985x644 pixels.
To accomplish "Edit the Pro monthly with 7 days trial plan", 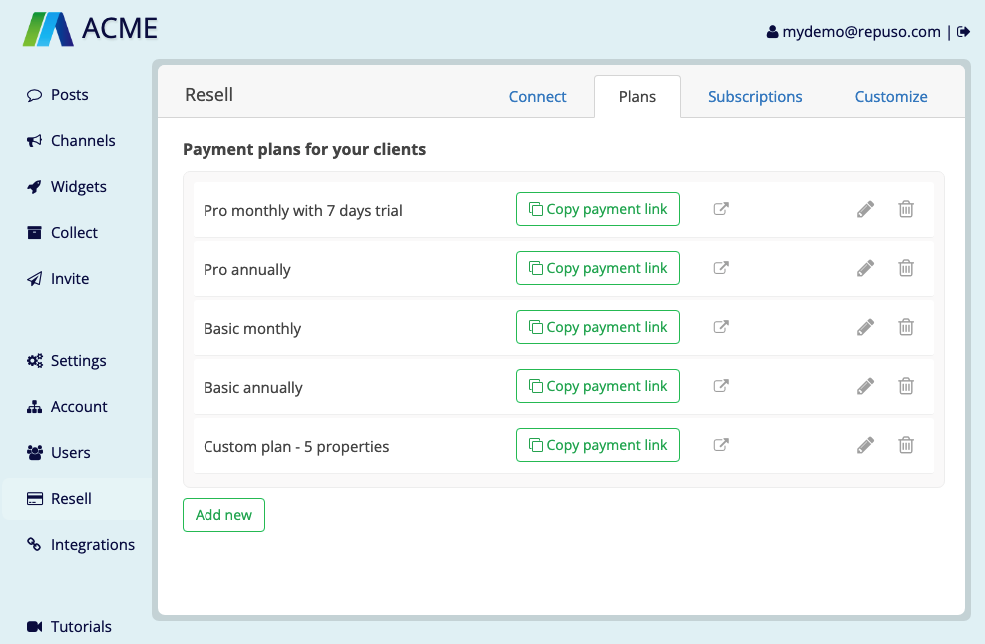I will [x=865, y=209].
